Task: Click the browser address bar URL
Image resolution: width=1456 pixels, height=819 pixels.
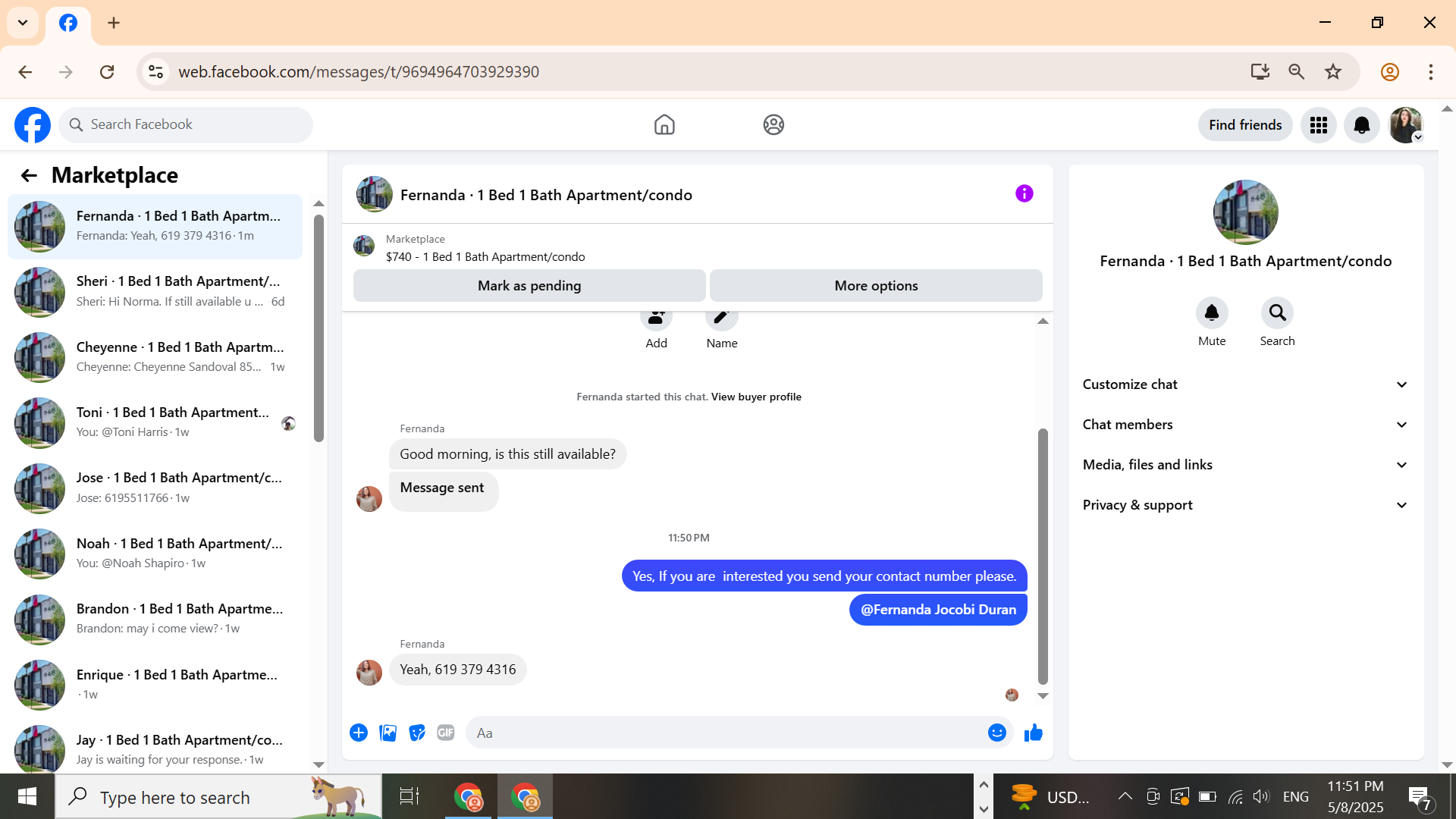Action: coord(359,72)
